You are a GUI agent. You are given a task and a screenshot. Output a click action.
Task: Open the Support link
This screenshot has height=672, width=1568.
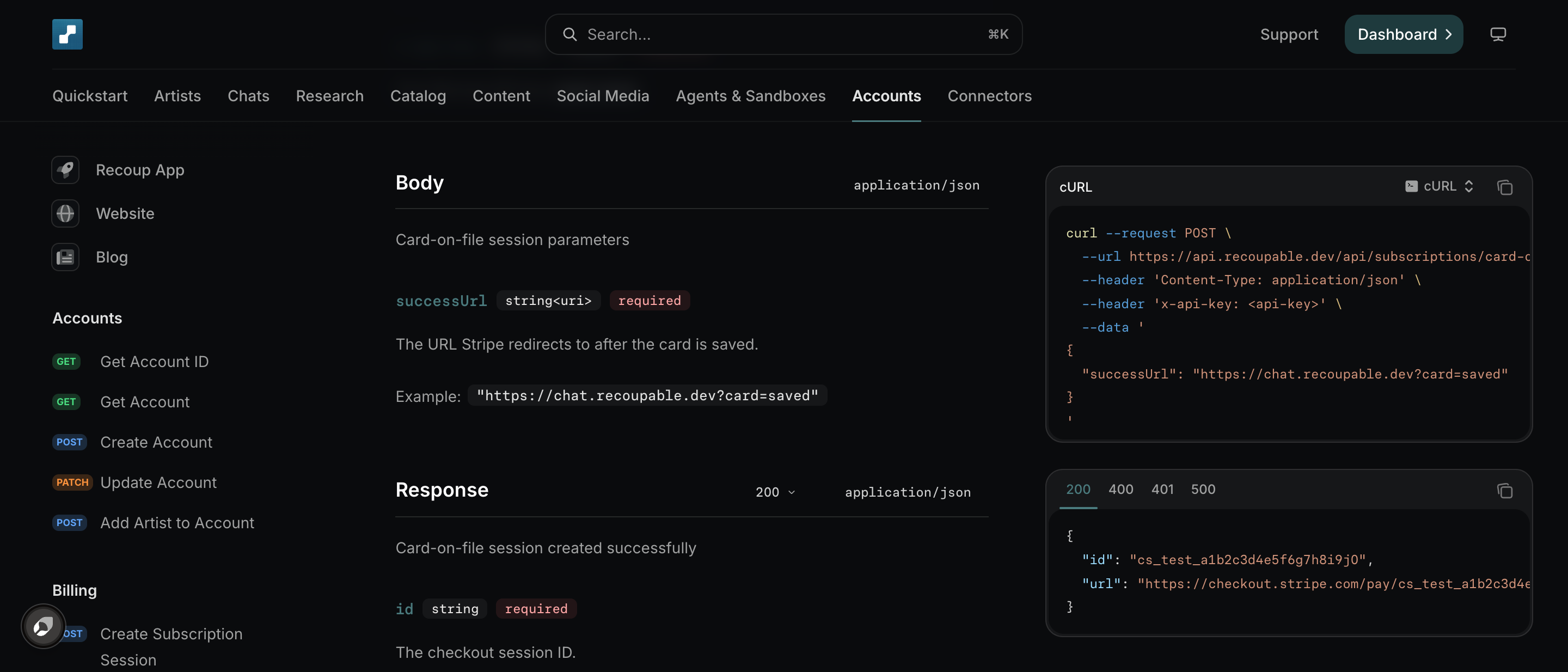[1289, 35]
